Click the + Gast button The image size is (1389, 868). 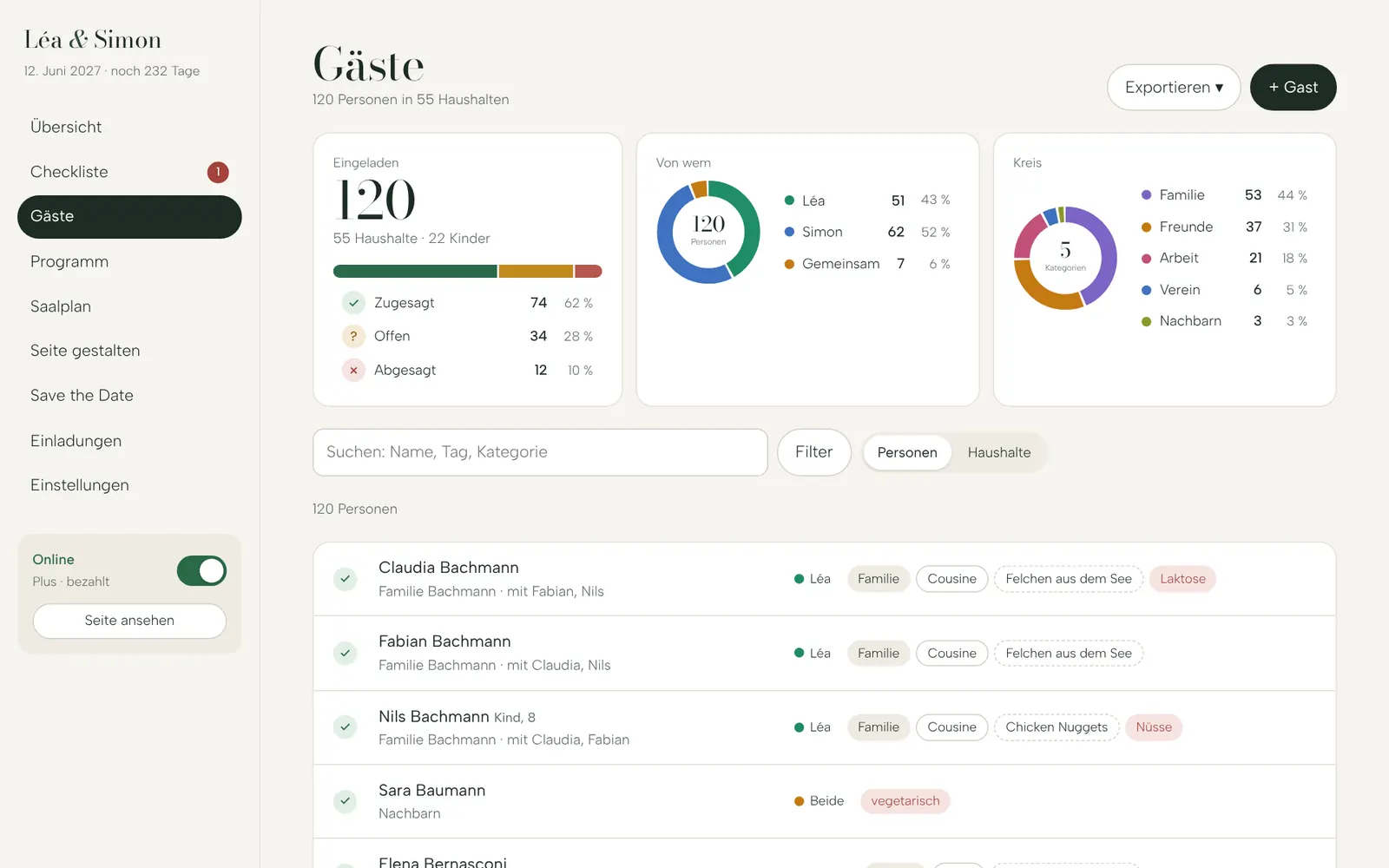click(x=1293, y=87)
